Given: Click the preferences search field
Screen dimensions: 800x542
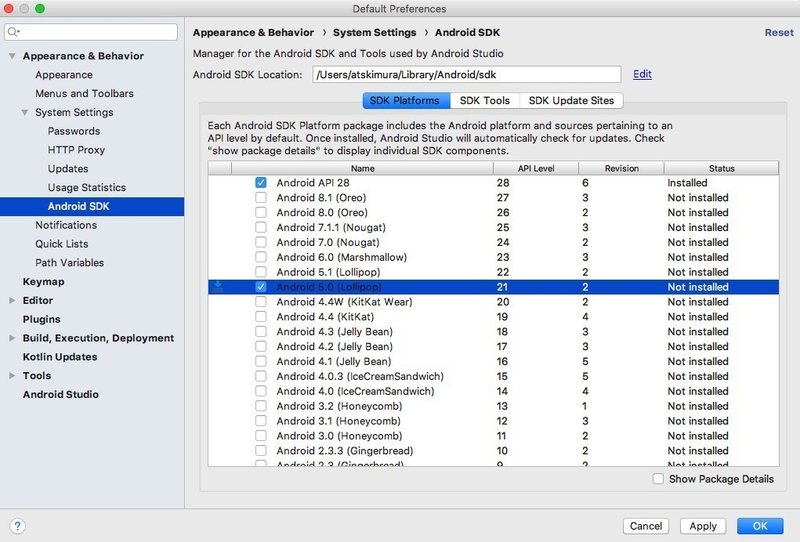Looking at the screenshot, I should (91, 32).
